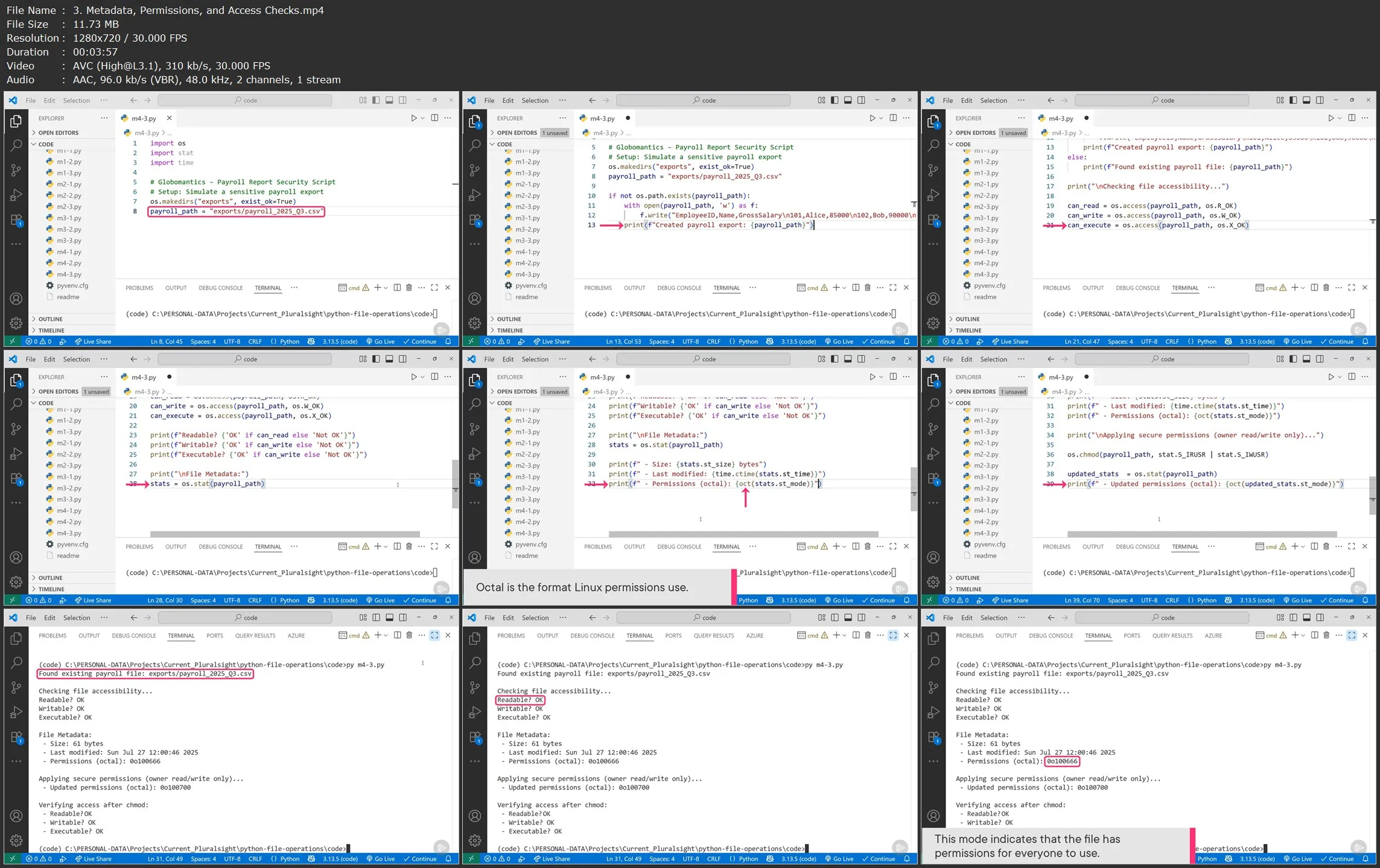Toggle maximized terminal panel size in bottom-middle frame
The width and height of the screenshot is (1380, 868).
point(893,635)
